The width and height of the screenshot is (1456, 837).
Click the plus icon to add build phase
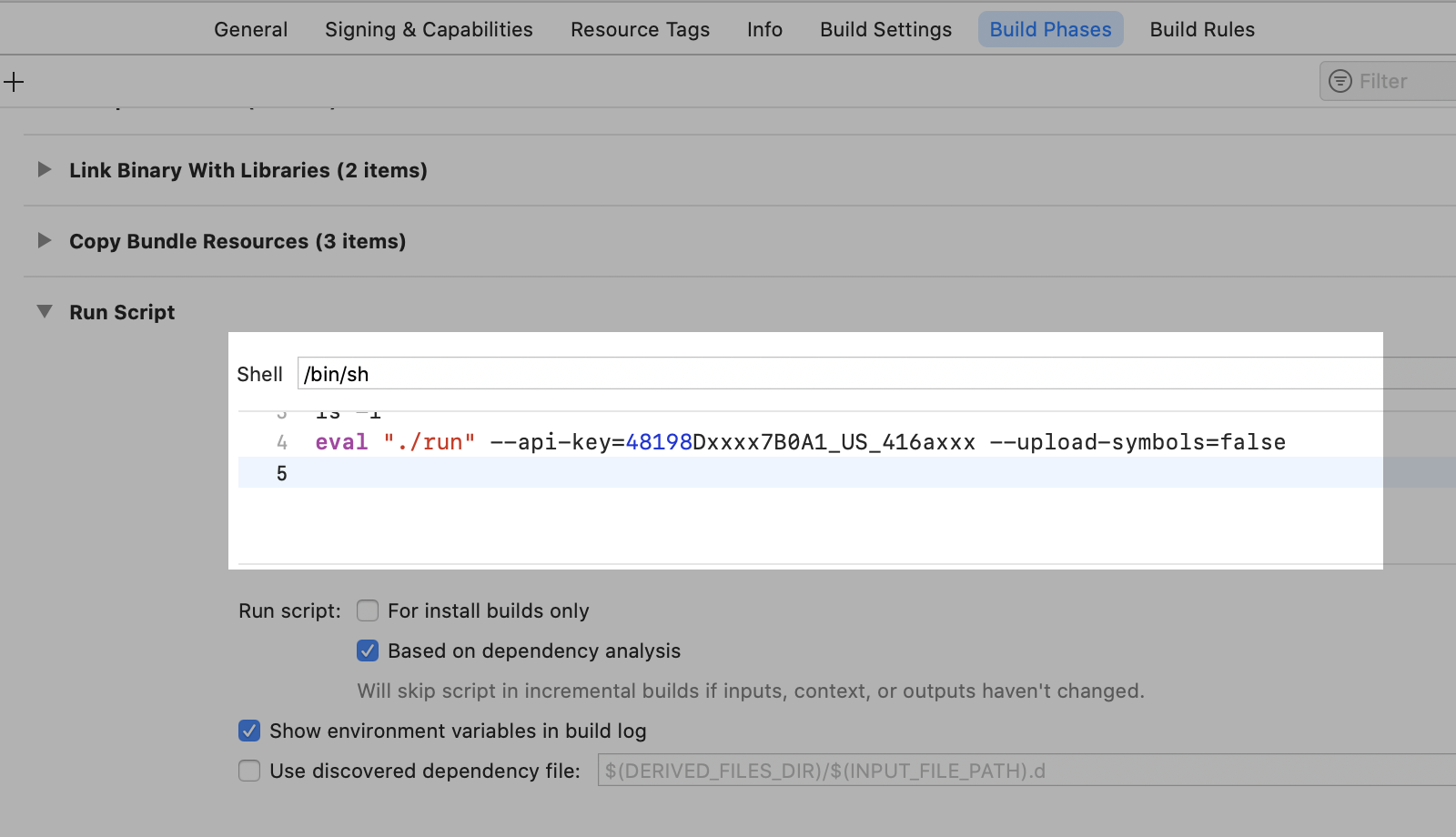[14, 82]
